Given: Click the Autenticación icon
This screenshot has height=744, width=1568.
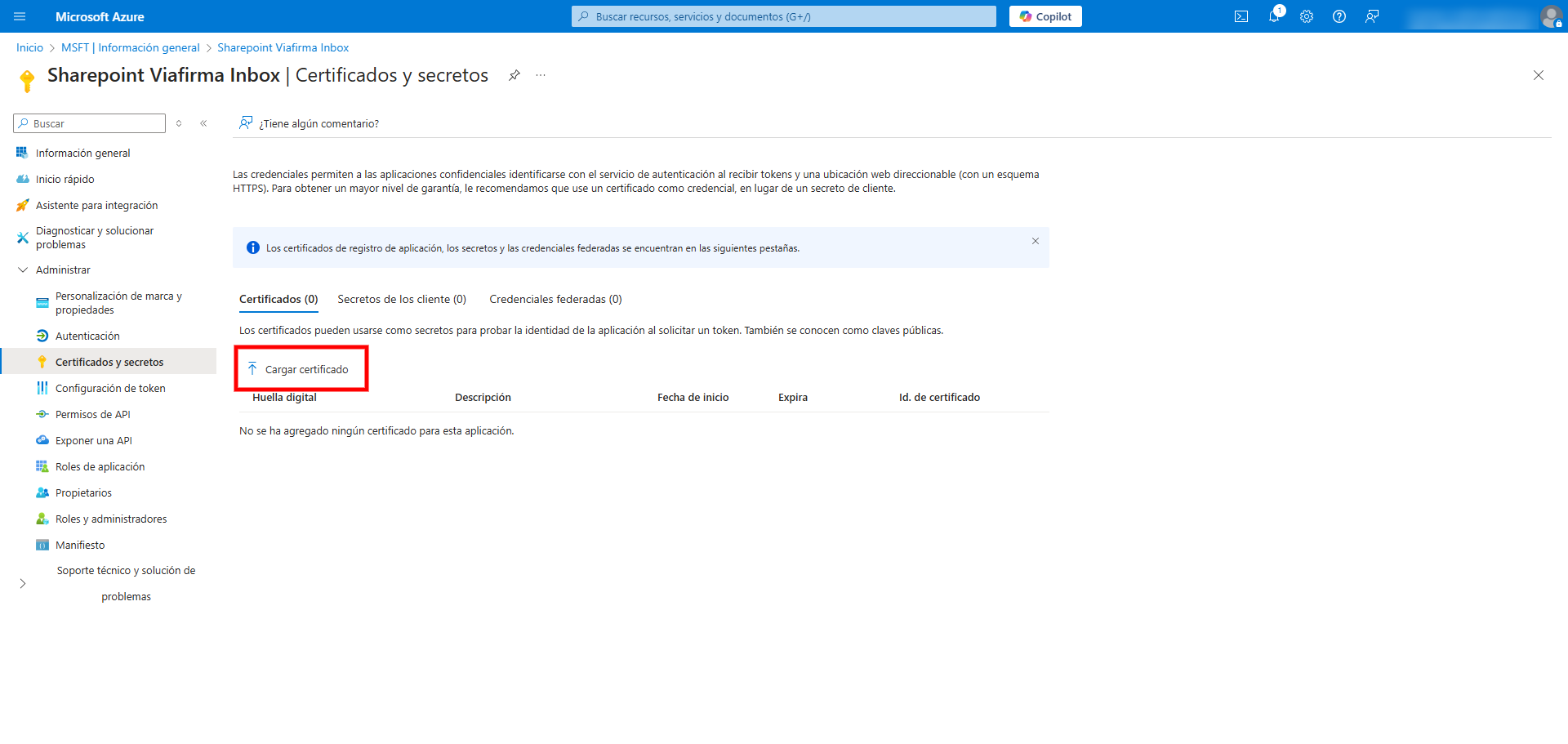Looking at the screenshot, I should [x=42, y=336].
